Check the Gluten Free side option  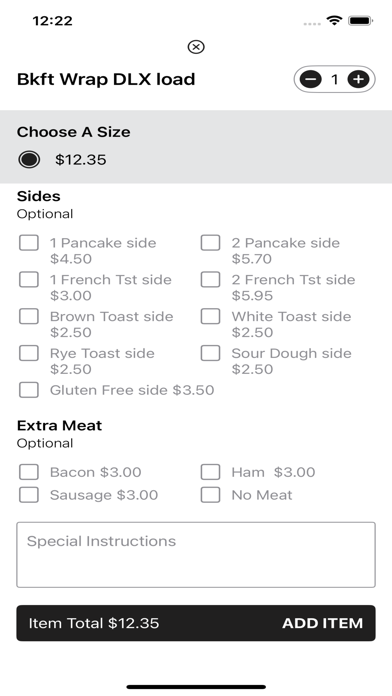[29, 390]
